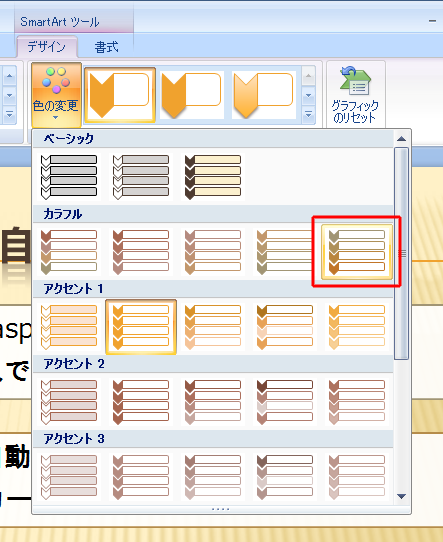Select the second SmartArt style thumbnail in ribbon
The image size is (443, 542).
[x=192, y=95]
